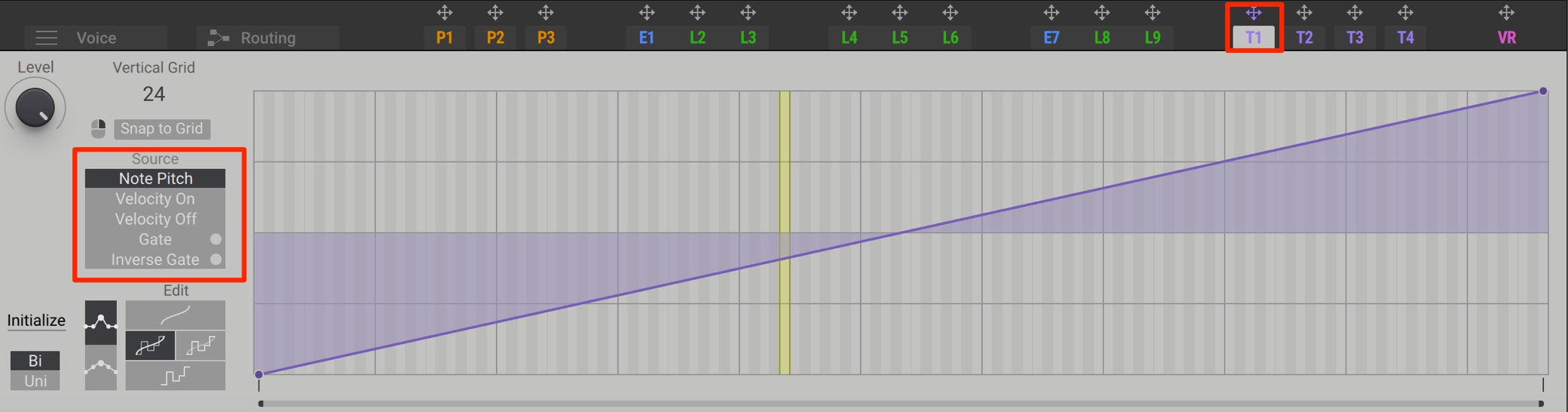This screenshot has height=412, width=1568.
Task: Click the top-right curve point
Action: [x=1543, y=91]
